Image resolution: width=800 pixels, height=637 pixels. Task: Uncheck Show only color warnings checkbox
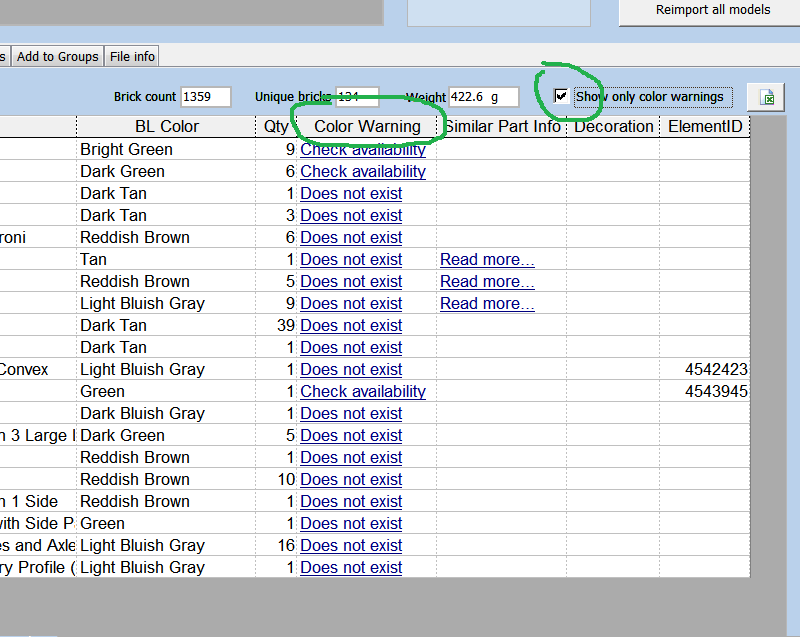561,96
